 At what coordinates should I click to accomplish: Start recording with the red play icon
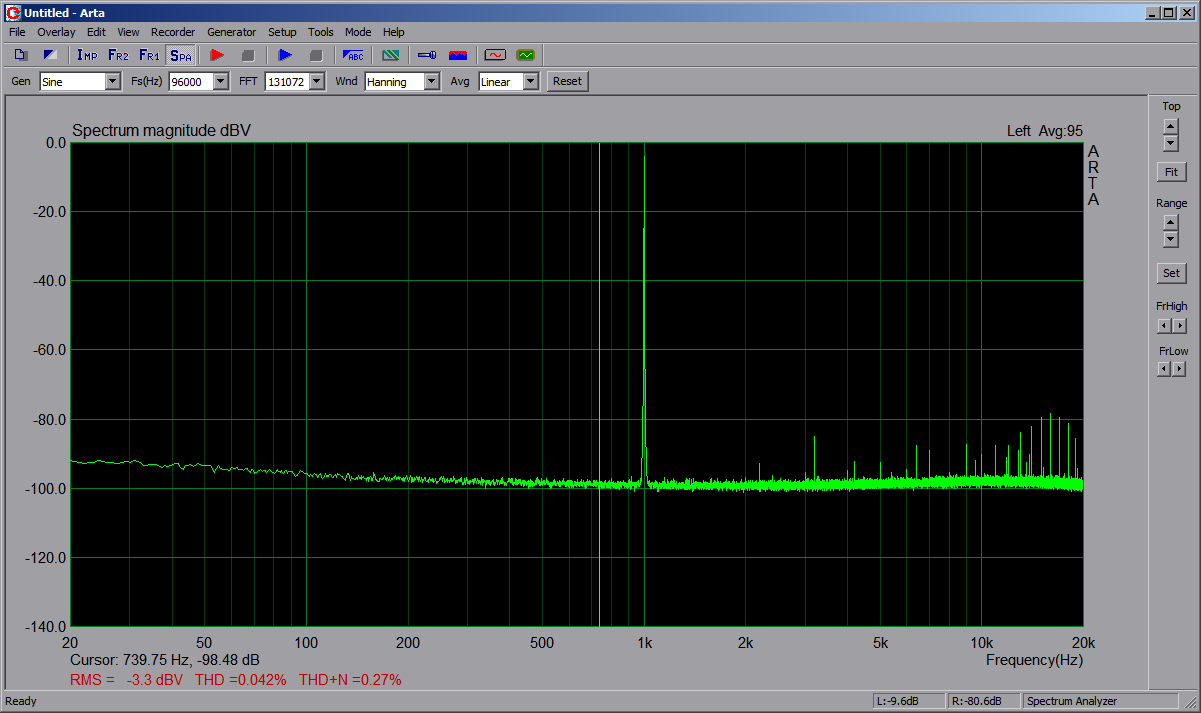217,55
